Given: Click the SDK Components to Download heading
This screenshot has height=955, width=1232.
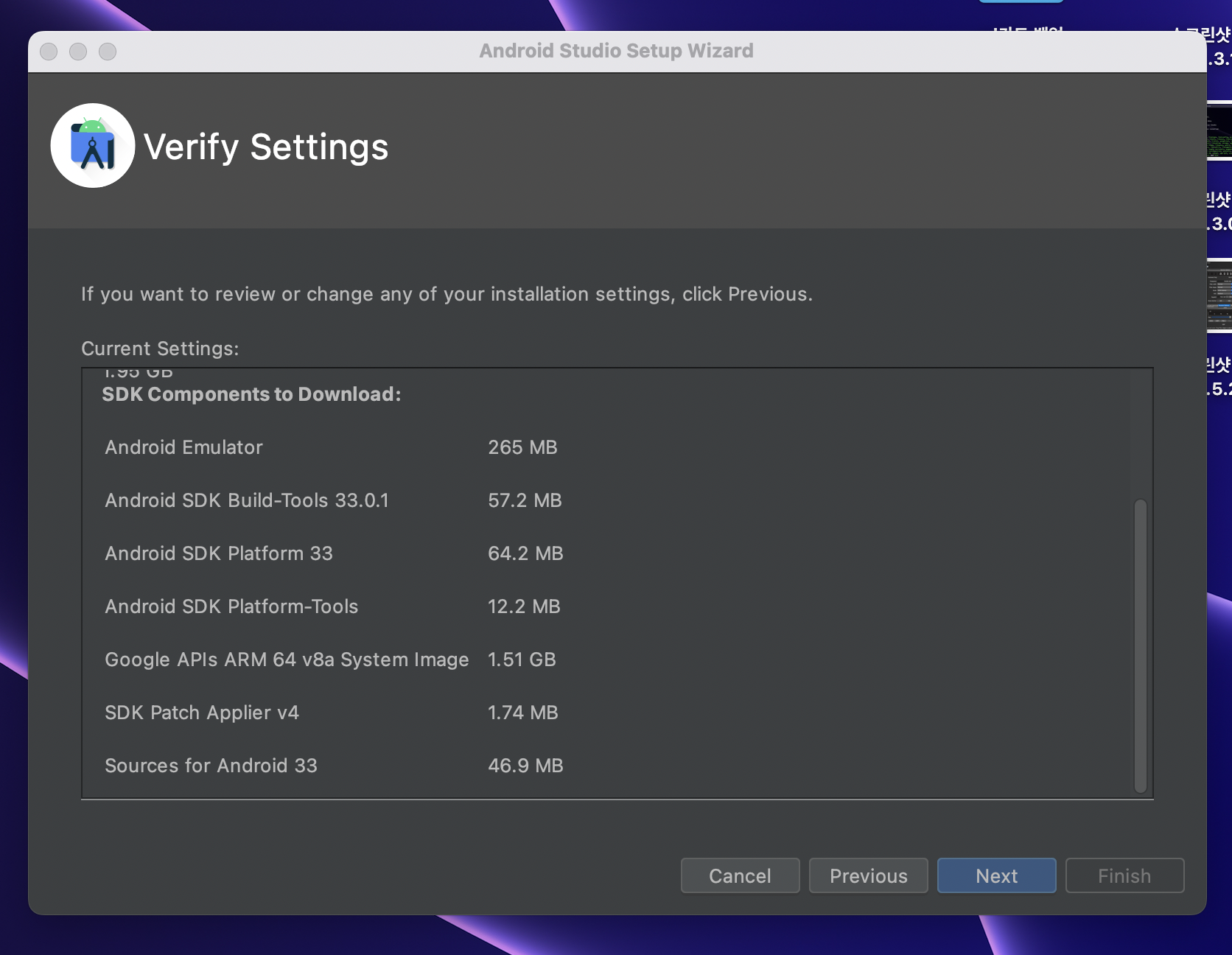Looking at the screenshot, I should [251, 394].
